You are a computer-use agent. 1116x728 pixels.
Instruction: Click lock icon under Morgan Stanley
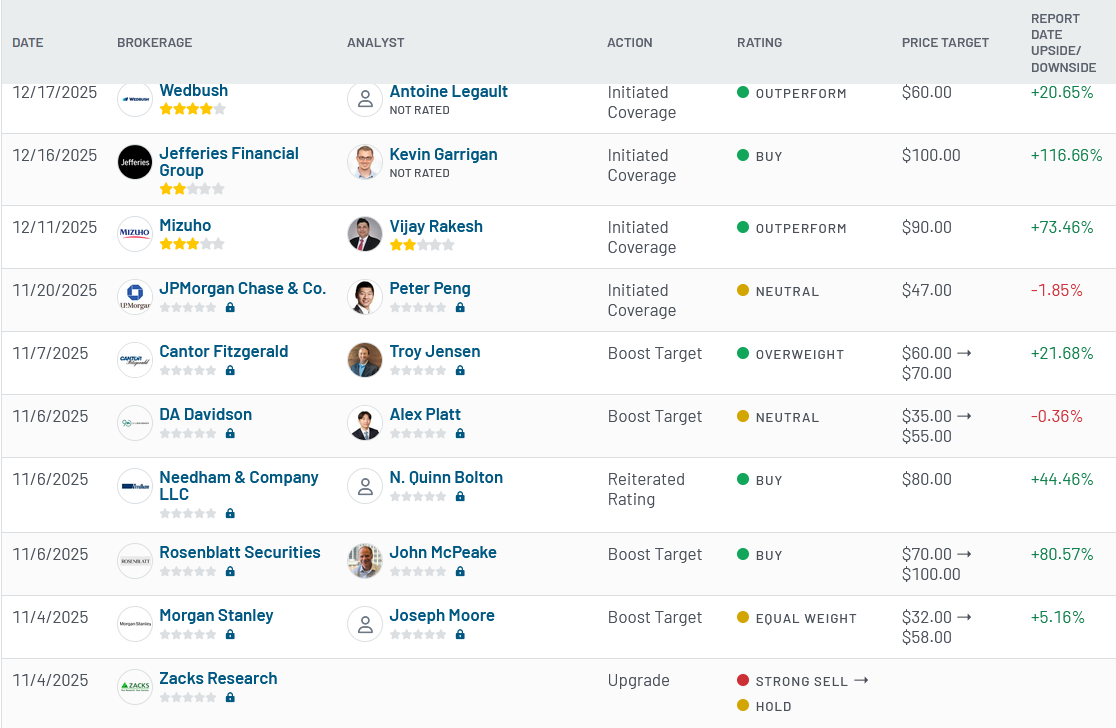point(230,634)
